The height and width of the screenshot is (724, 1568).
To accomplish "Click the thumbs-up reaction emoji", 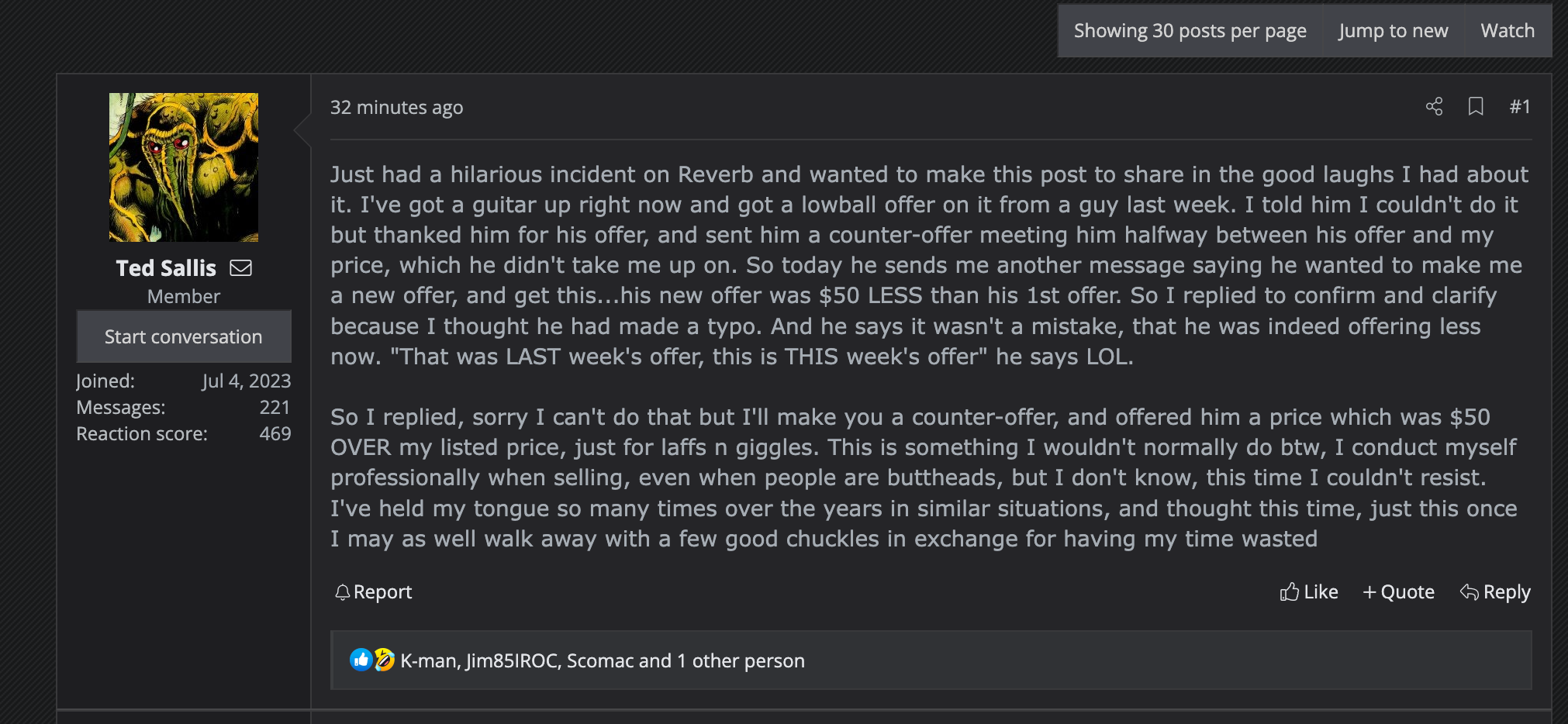I will tap(361, 660).
